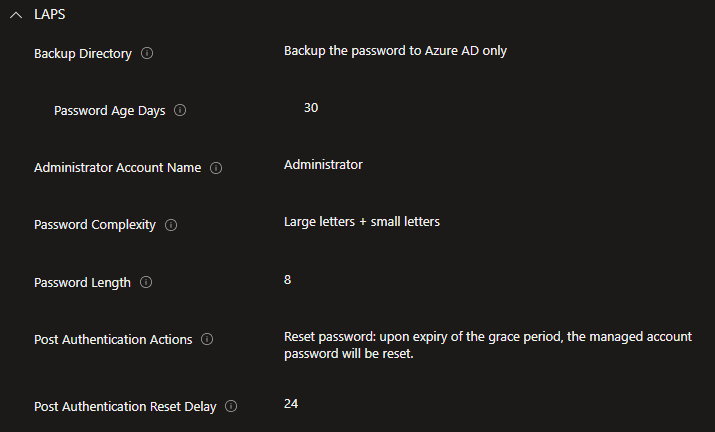Viewport: 715px width, 432px height.
Task: Open info icon beside Backup Directory
Action: (x=147, y=53)
